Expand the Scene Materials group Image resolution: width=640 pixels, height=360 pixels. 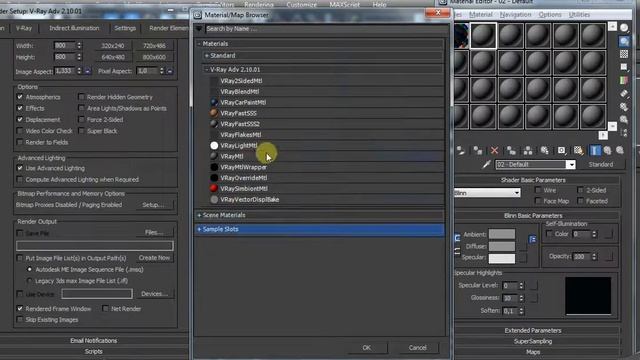click(199, 215)
